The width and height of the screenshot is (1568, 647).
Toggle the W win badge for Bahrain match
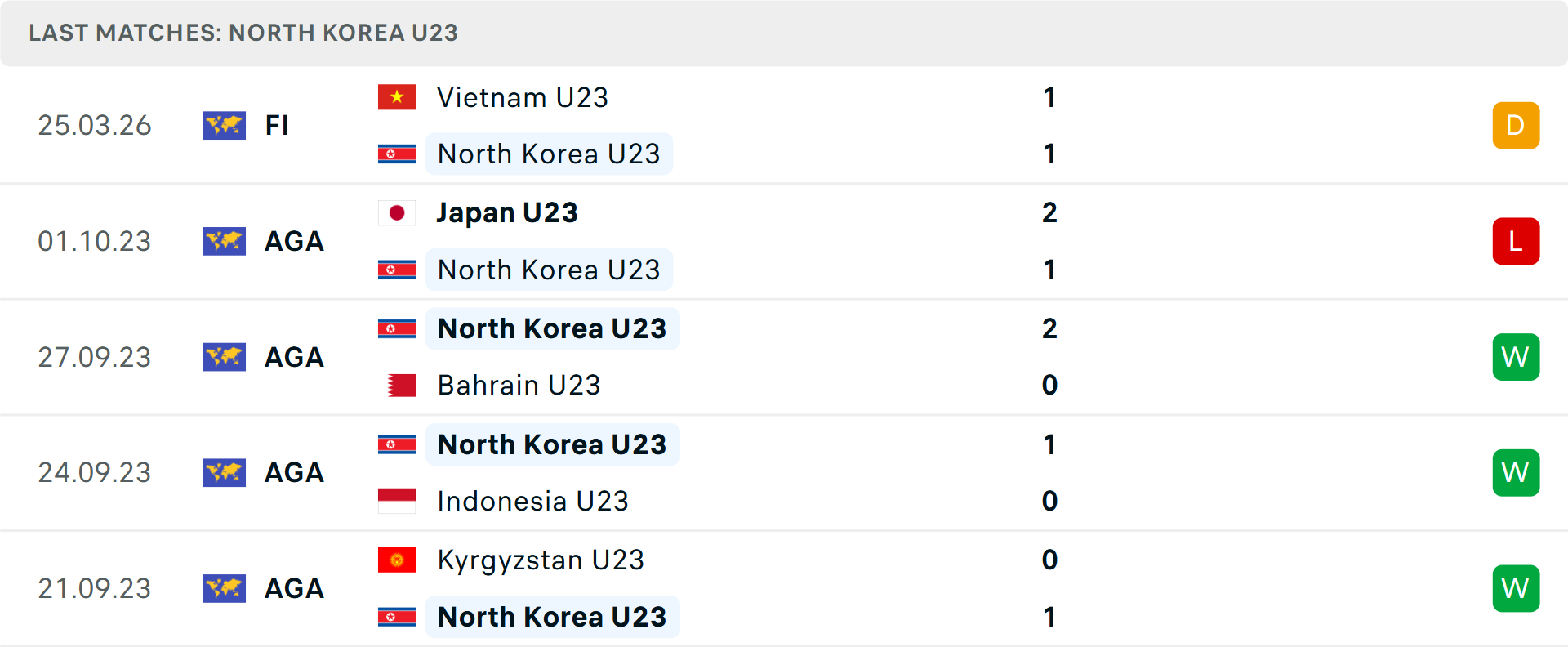pyautogui.click(x=1516, y=357)
